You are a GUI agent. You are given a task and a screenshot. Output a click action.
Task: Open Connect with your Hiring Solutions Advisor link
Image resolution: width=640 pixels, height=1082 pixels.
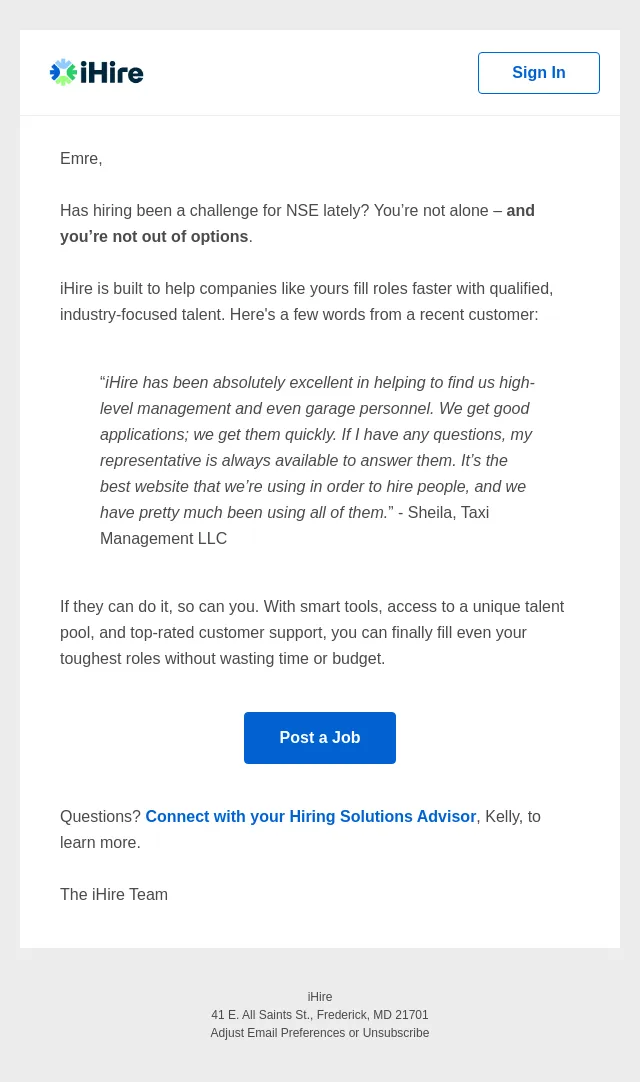click(x=311, y=816)
